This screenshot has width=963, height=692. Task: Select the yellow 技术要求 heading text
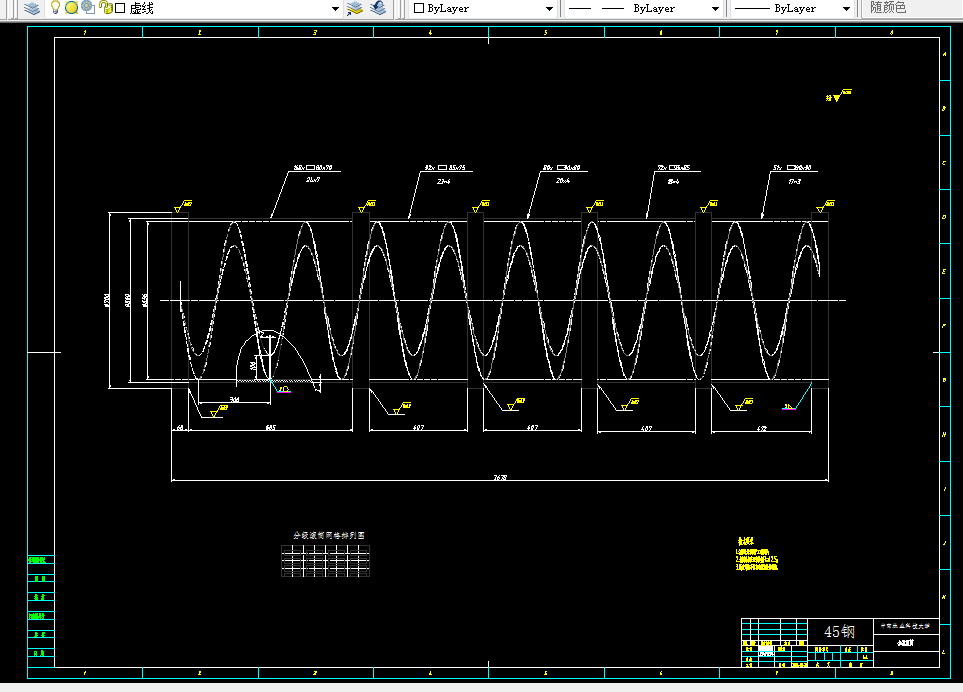[745, 542]
